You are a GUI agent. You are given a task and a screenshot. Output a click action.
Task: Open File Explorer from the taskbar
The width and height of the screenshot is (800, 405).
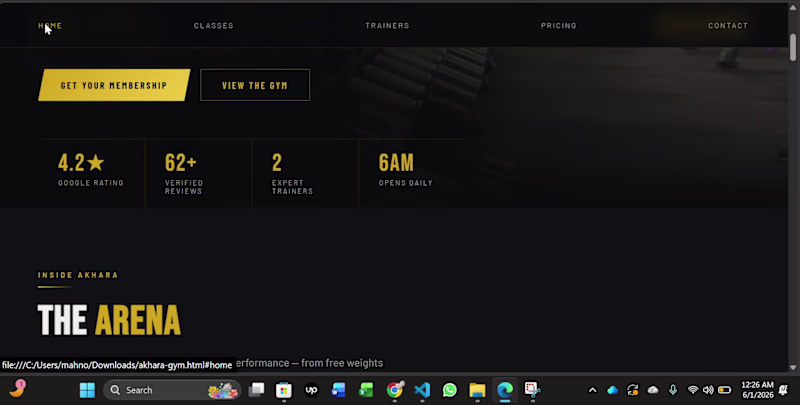click(477, 390)
